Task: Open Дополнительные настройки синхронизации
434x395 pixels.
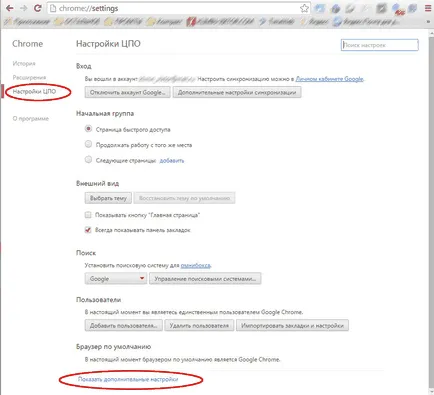Action: [x=237, y=92]
